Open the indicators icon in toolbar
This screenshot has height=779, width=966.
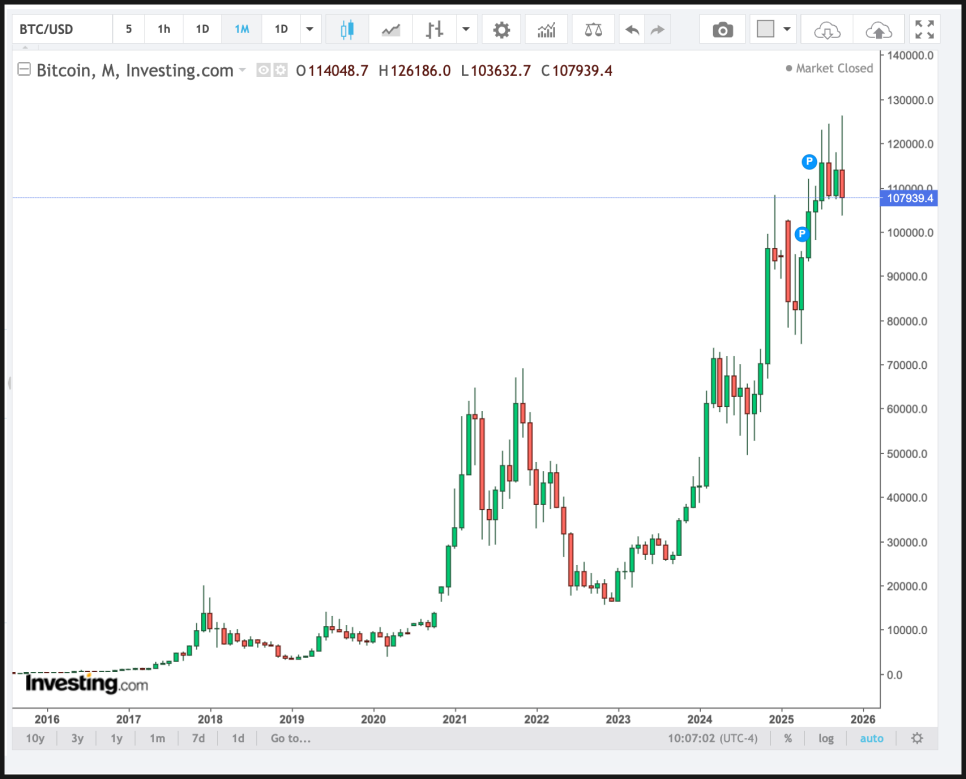tap(546, 30)
